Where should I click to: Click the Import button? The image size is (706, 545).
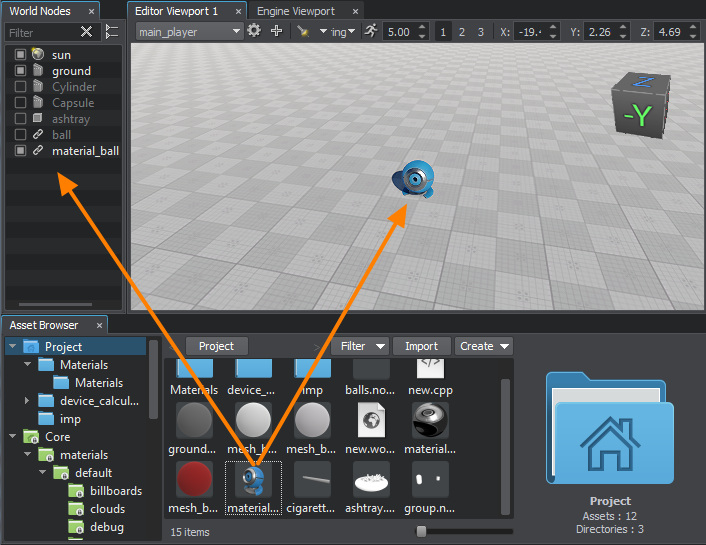coord(421,346)
